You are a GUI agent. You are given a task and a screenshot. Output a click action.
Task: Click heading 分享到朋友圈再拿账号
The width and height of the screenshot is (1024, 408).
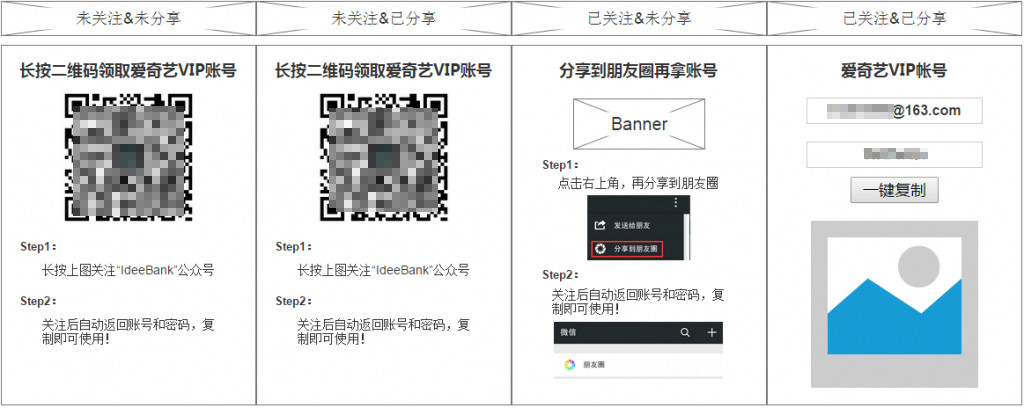coord(639,70)
